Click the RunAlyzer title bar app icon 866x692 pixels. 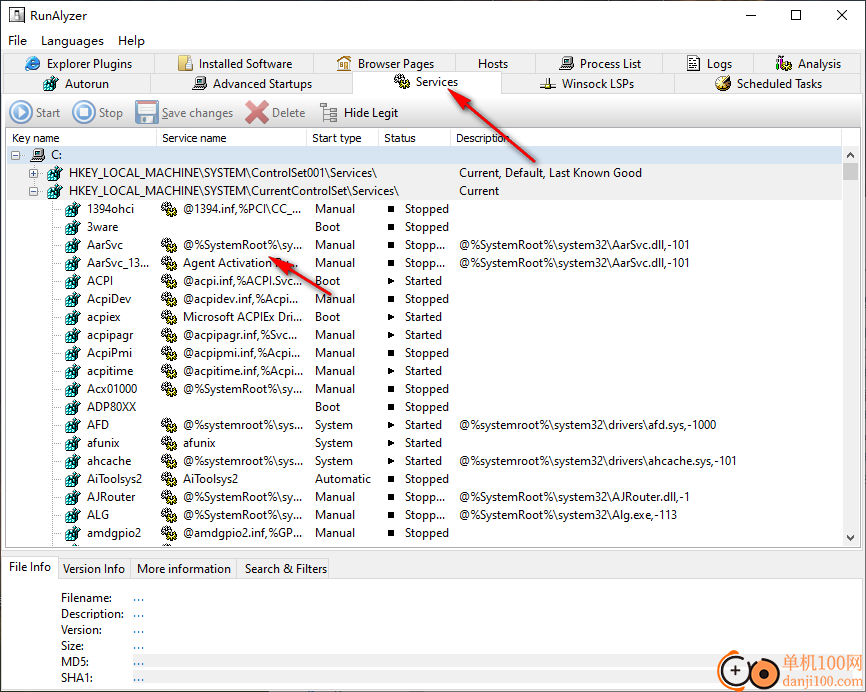(17, 15)
